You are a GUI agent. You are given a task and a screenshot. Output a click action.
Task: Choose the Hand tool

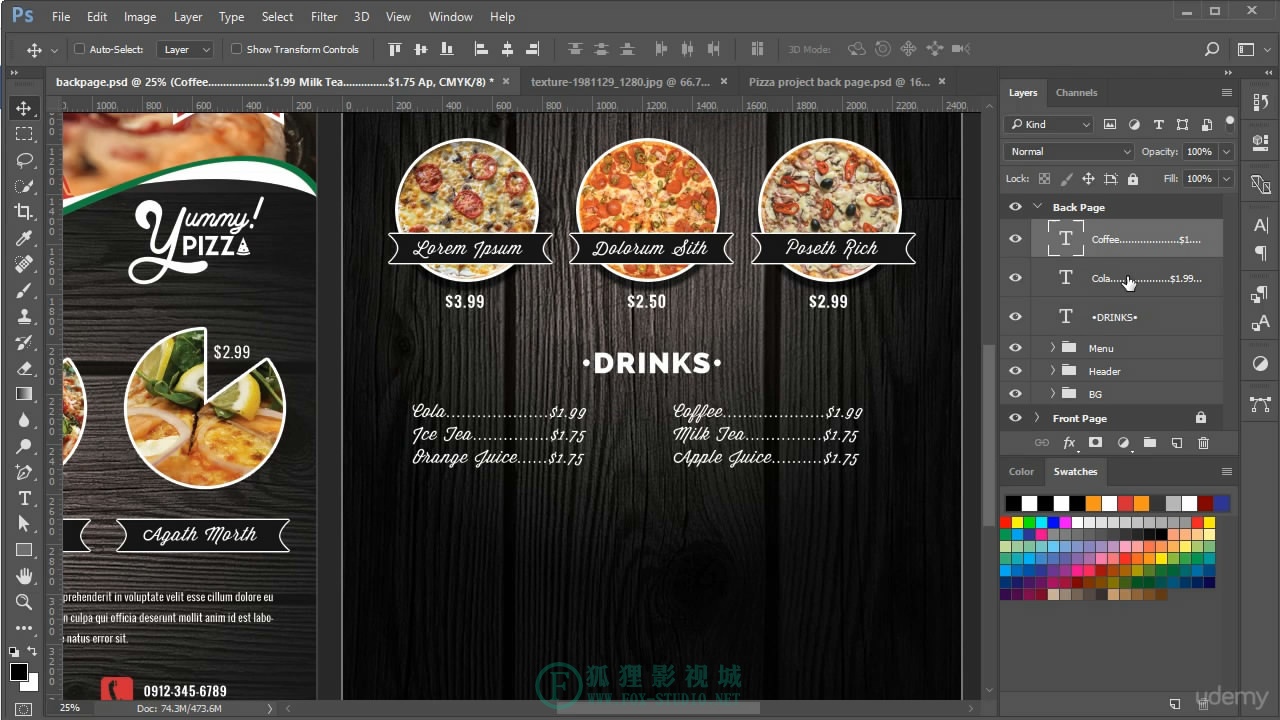(x=24, y=576)
